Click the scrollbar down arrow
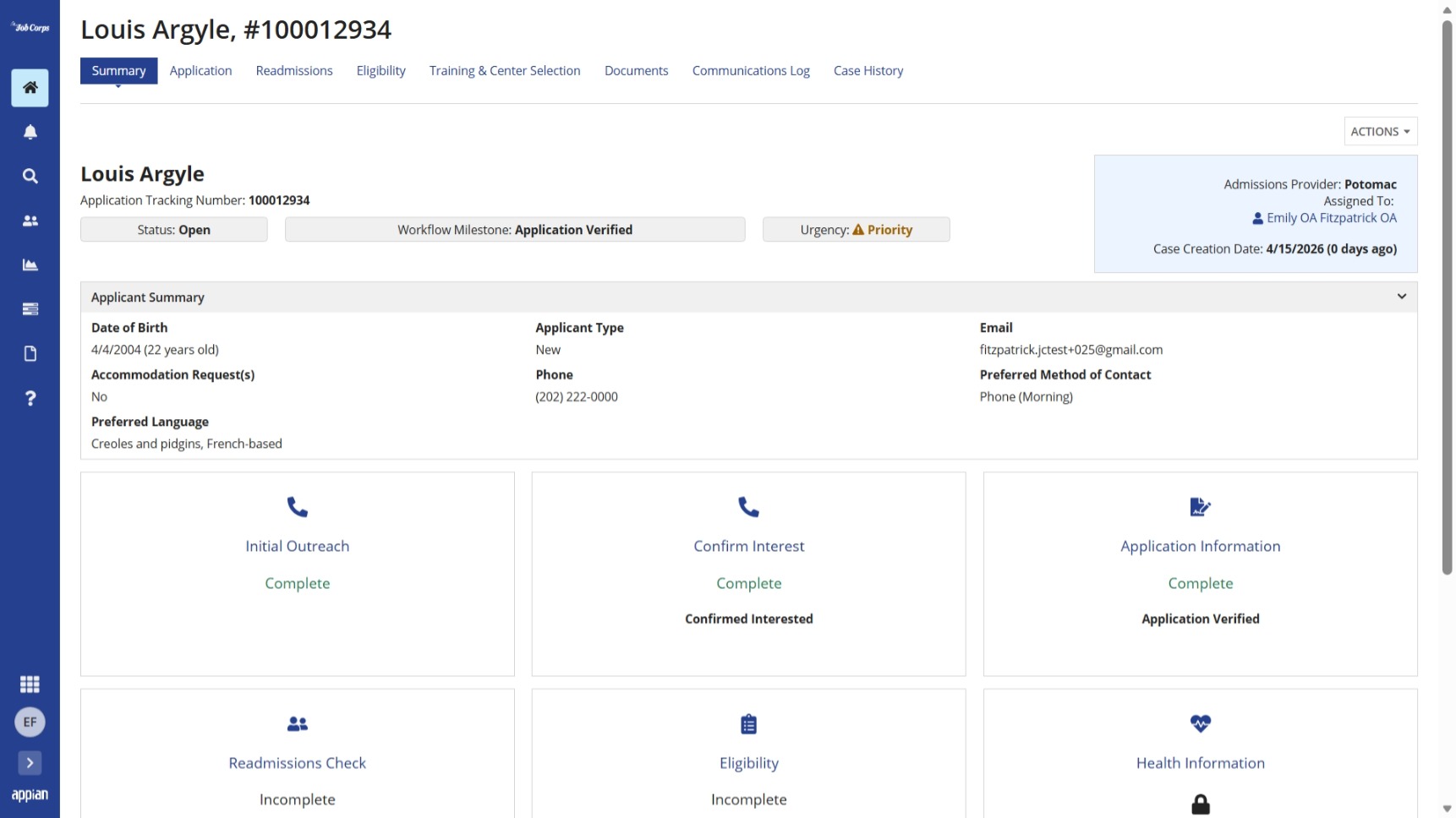Image resolution: width=1456 pixels, height=818 pixels. (1447, 810)
